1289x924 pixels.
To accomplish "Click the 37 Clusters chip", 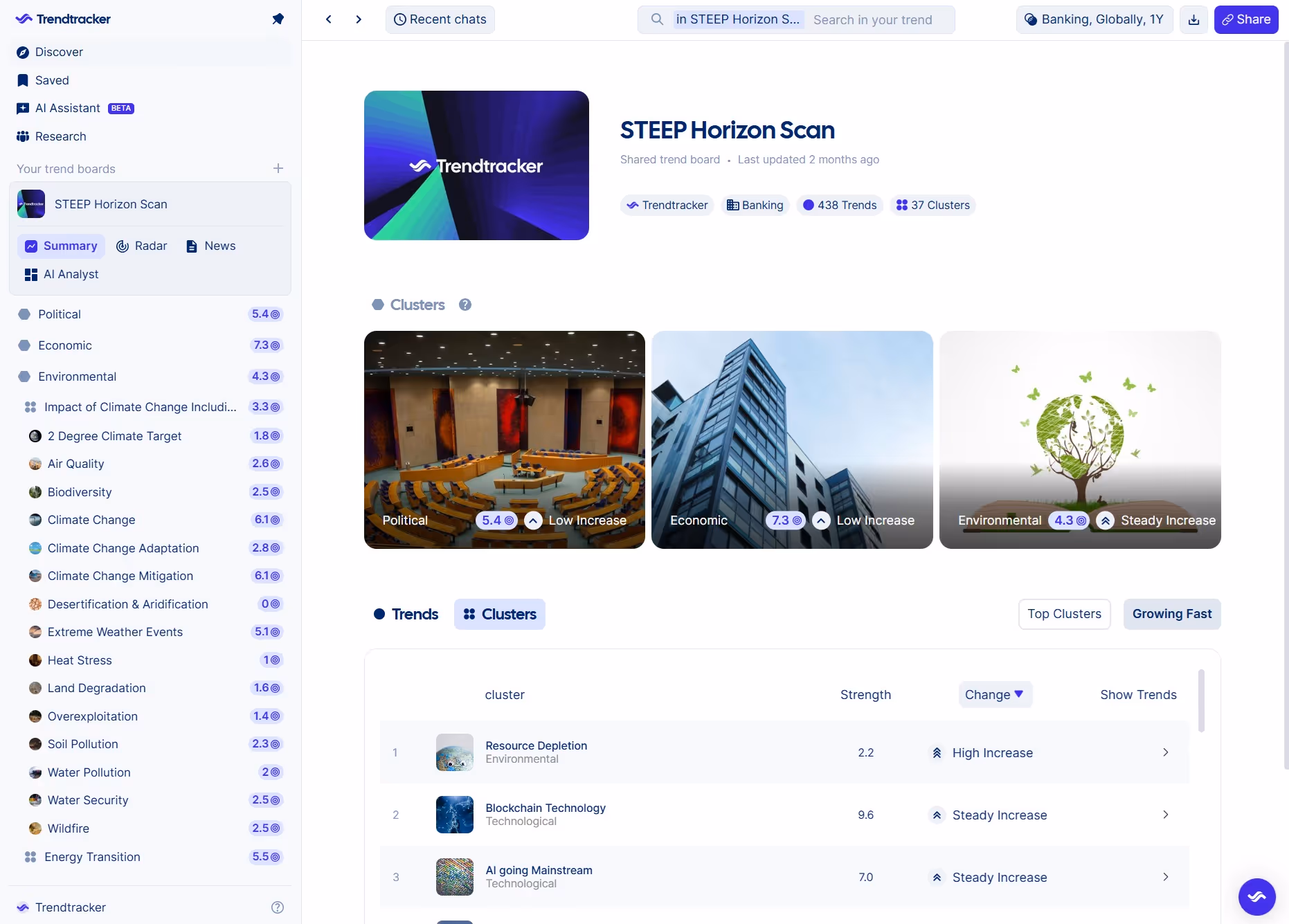I will (932, 205).
